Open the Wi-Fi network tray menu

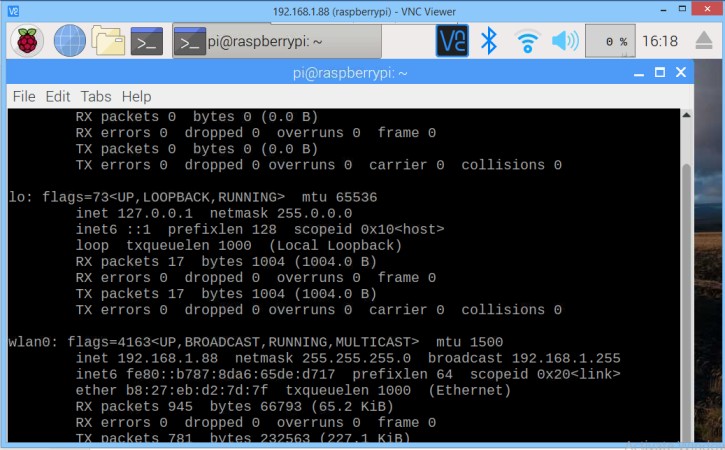click(x=527, y=41)
